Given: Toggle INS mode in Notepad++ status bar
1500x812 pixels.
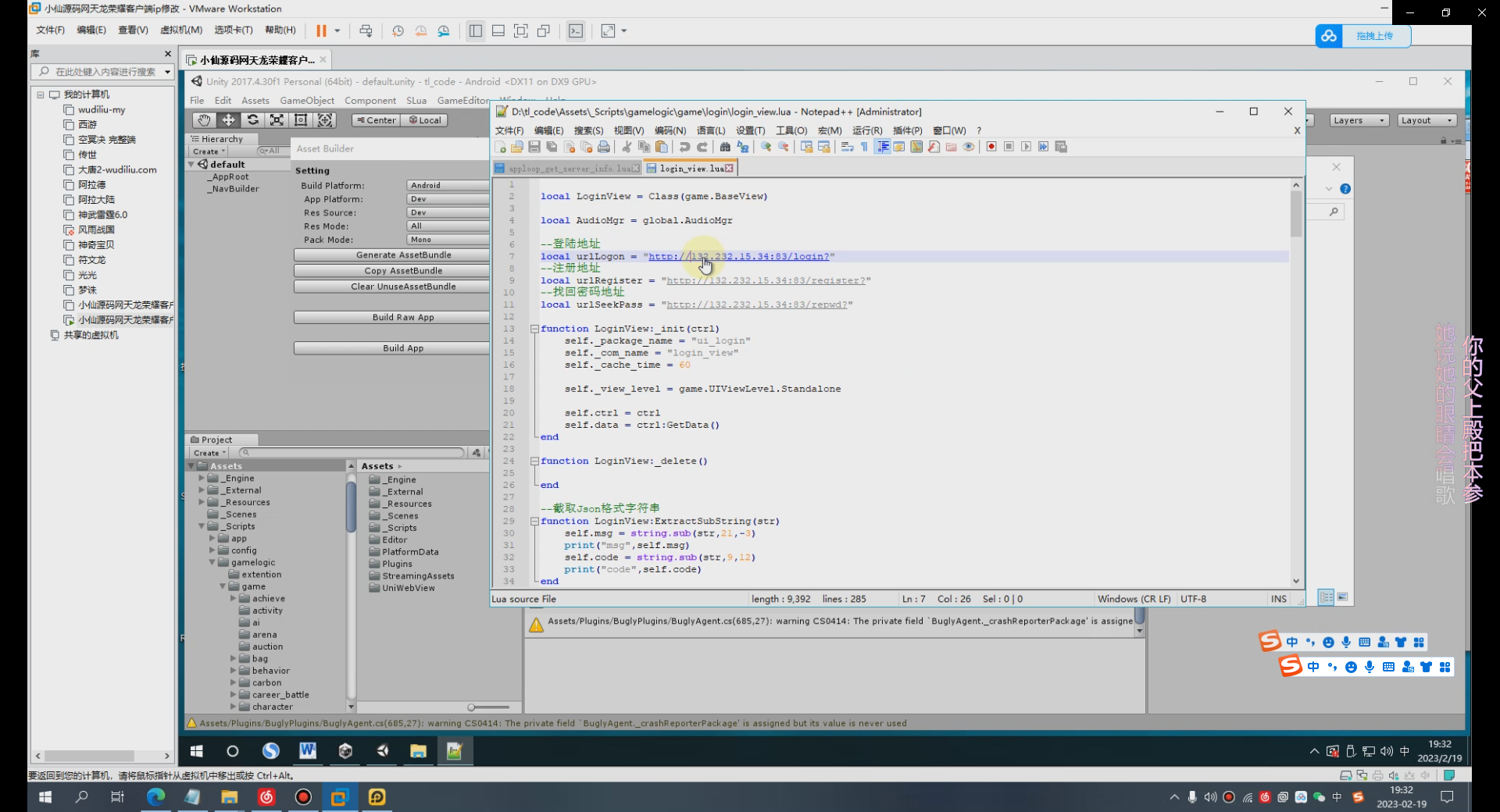Looking at the screenshot, I should click(1278, 599).
